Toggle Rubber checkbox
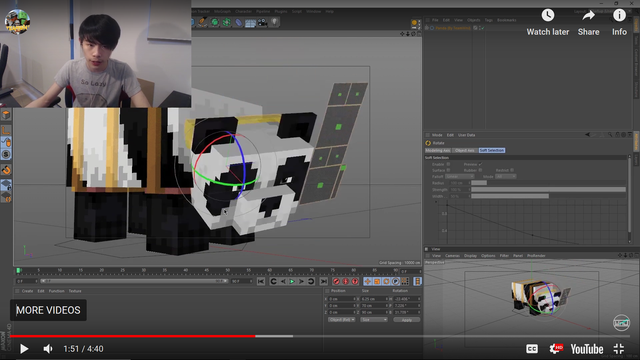The image size is (640, 360). click(x=480, y=170)
